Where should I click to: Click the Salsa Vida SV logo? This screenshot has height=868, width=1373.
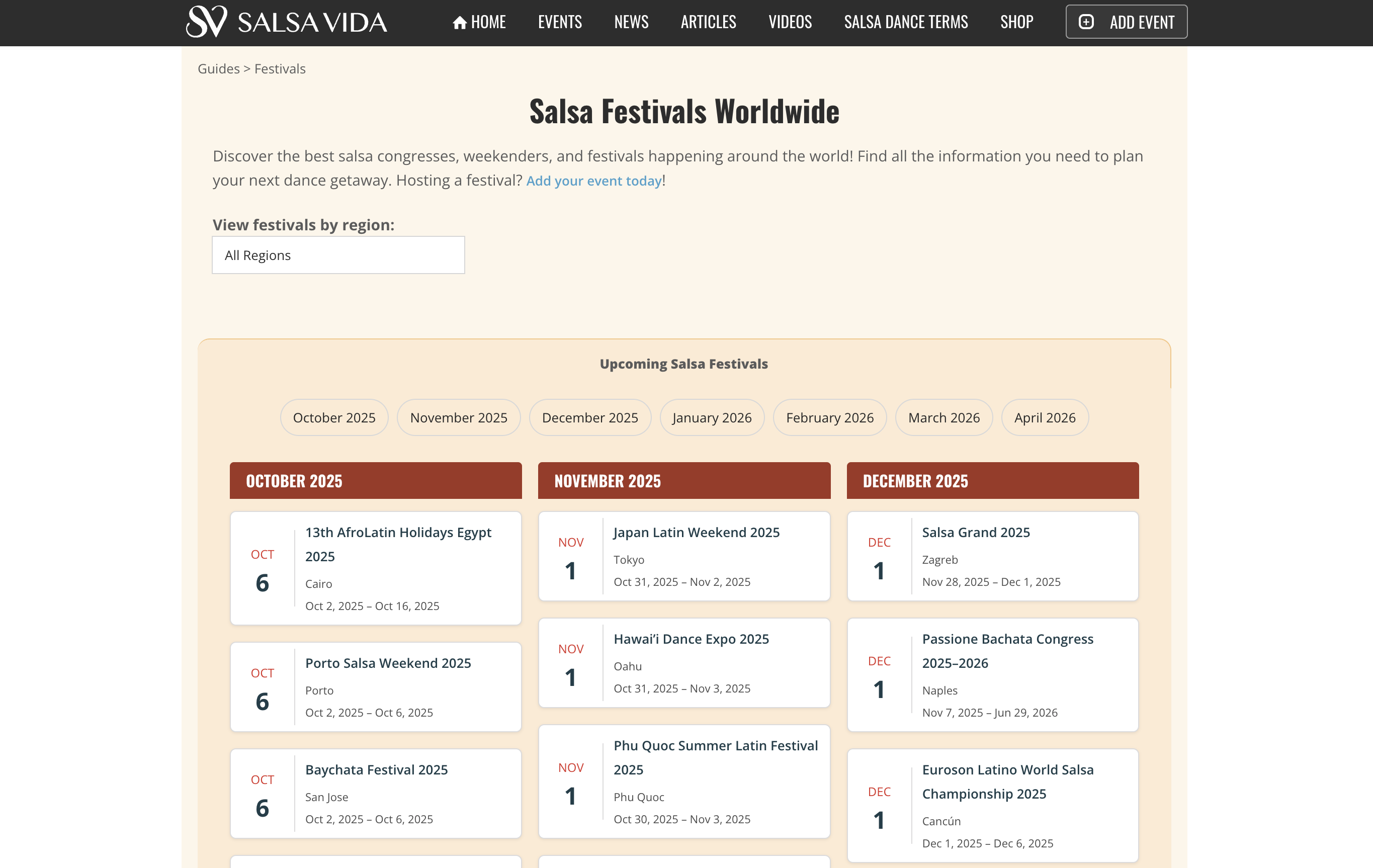pos(207,22)
